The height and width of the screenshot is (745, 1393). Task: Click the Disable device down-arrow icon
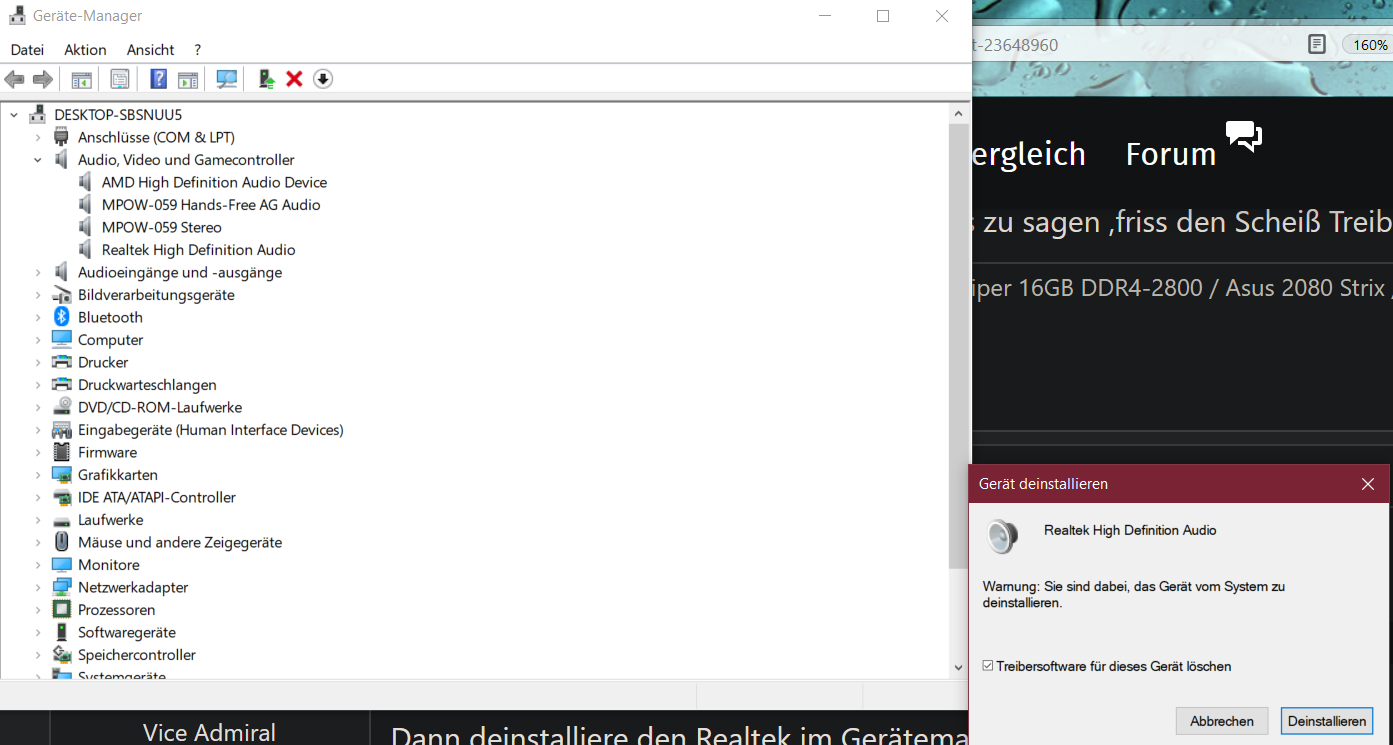pyautogui.click(x=322, y=79)
